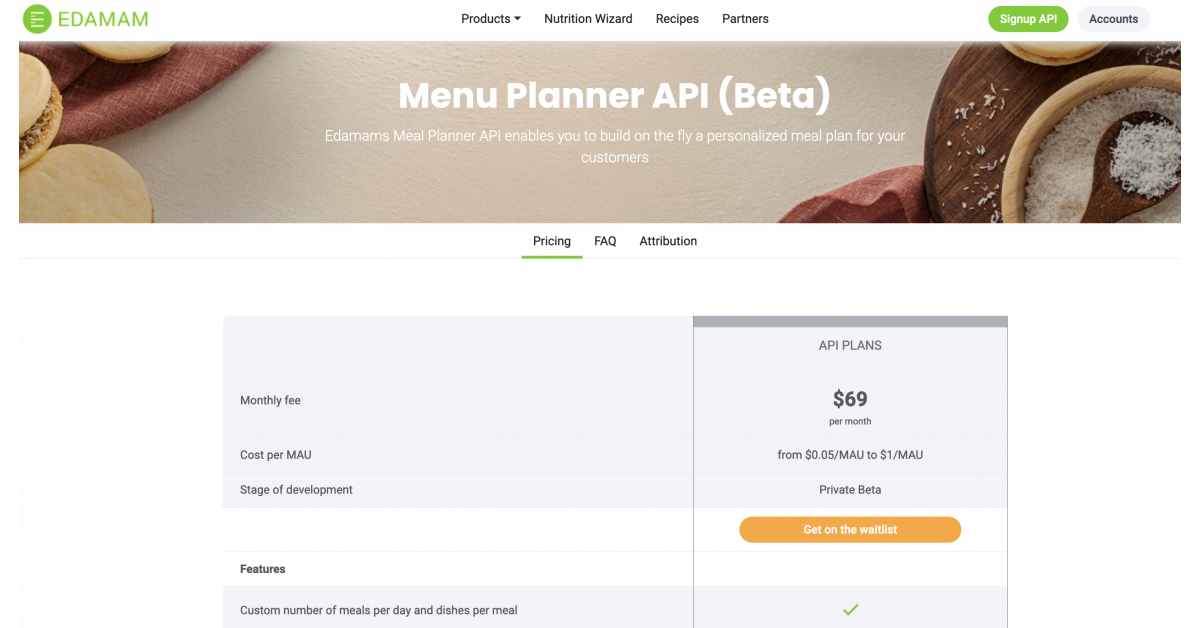Click the API PLANS column header
The image size is (1200, 628).
(x=850, y=345)
